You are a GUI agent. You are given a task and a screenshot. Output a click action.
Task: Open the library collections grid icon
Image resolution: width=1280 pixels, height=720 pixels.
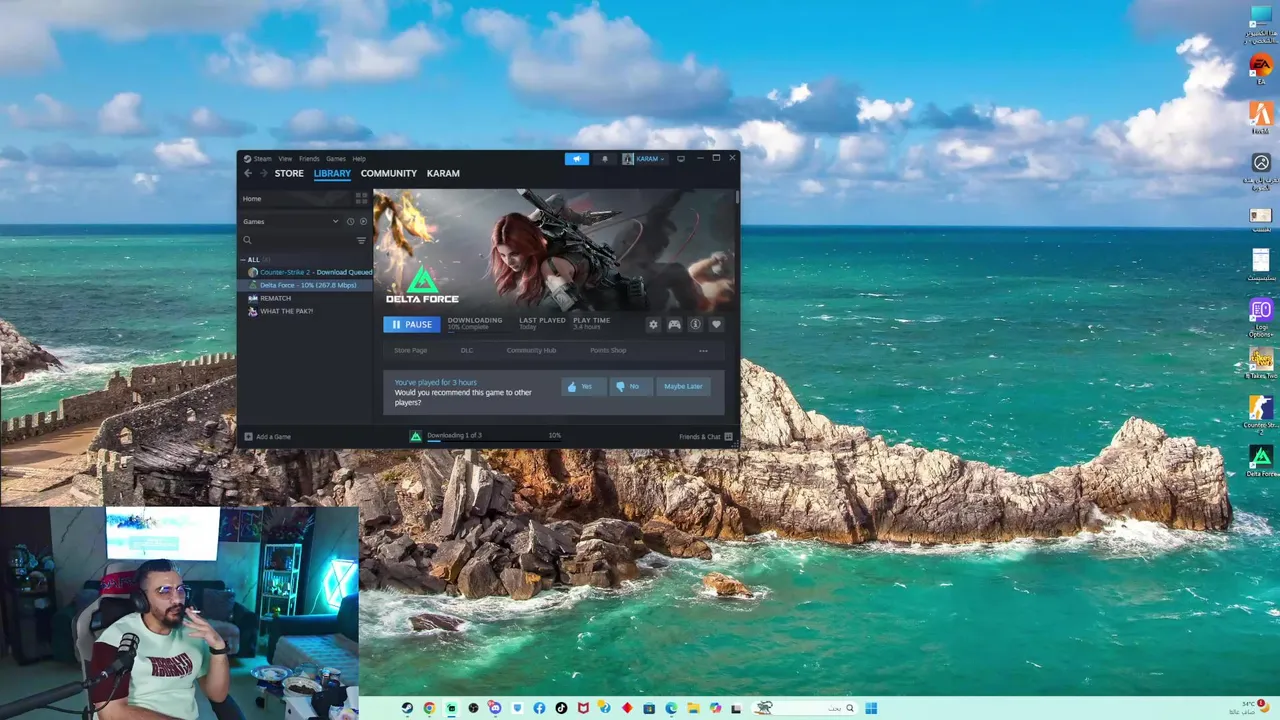(361, 199)
